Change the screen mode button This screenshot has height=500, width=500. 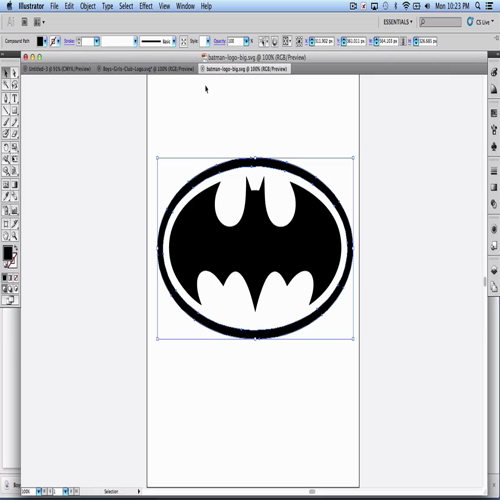(x=10, y=300)
